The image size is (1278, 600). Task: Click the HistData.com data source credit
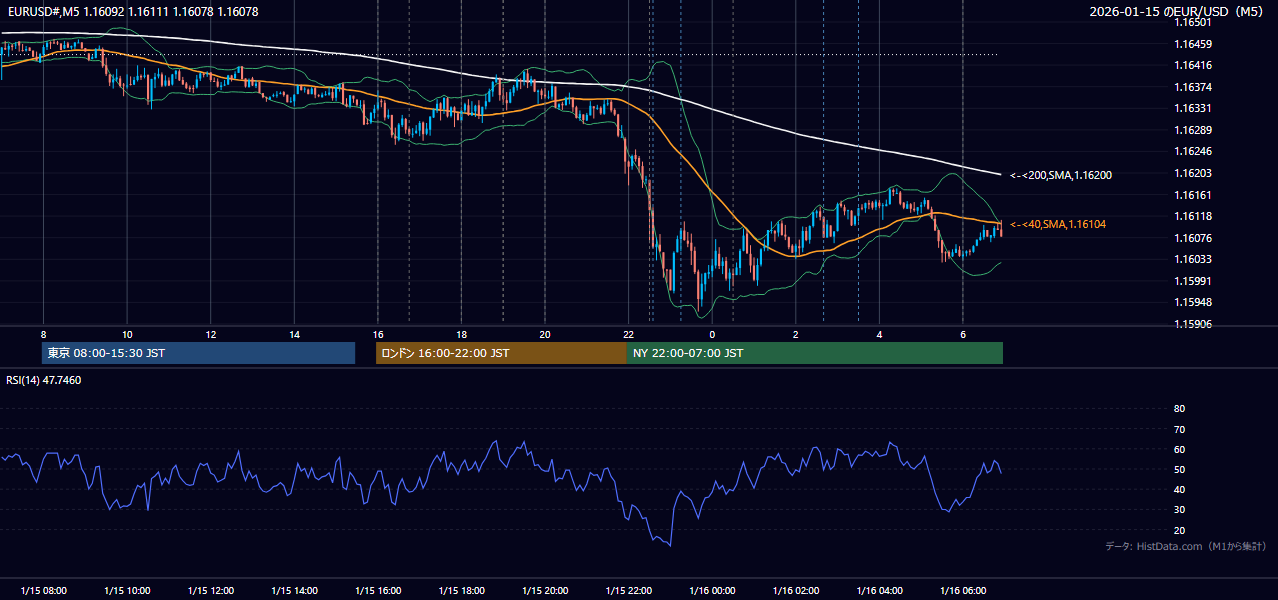pos(1186,546)
